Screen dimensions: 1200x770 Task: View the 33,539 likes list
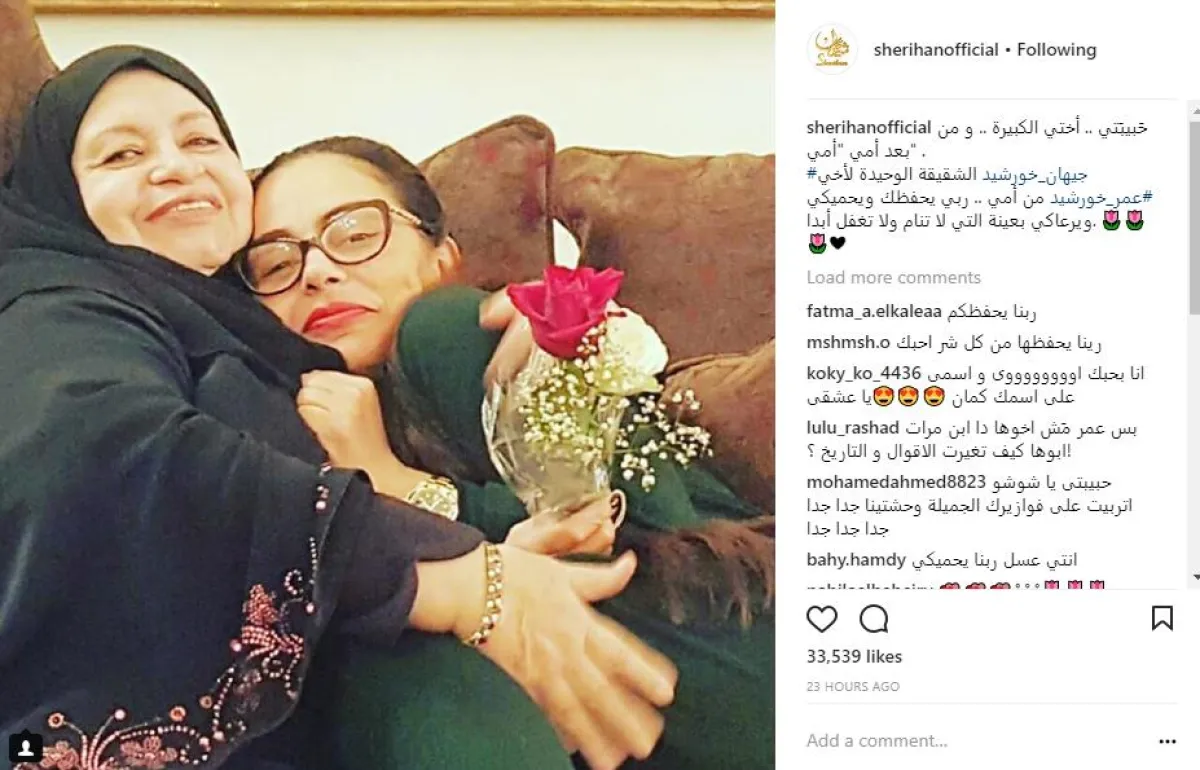pyautogui.click(x=854, y=657)
